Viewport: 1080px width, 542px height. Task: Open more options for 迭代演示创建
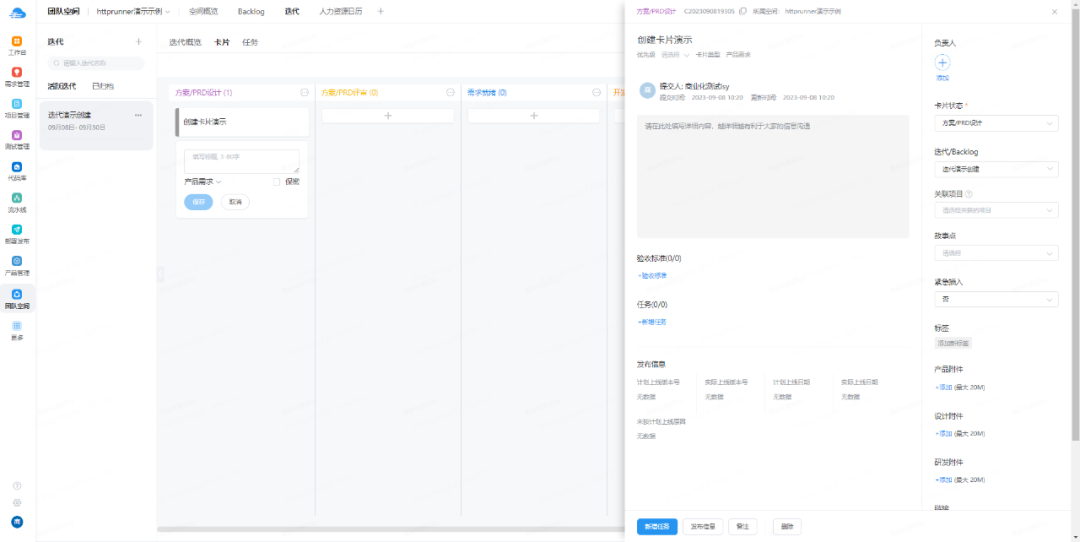point(138,115)
